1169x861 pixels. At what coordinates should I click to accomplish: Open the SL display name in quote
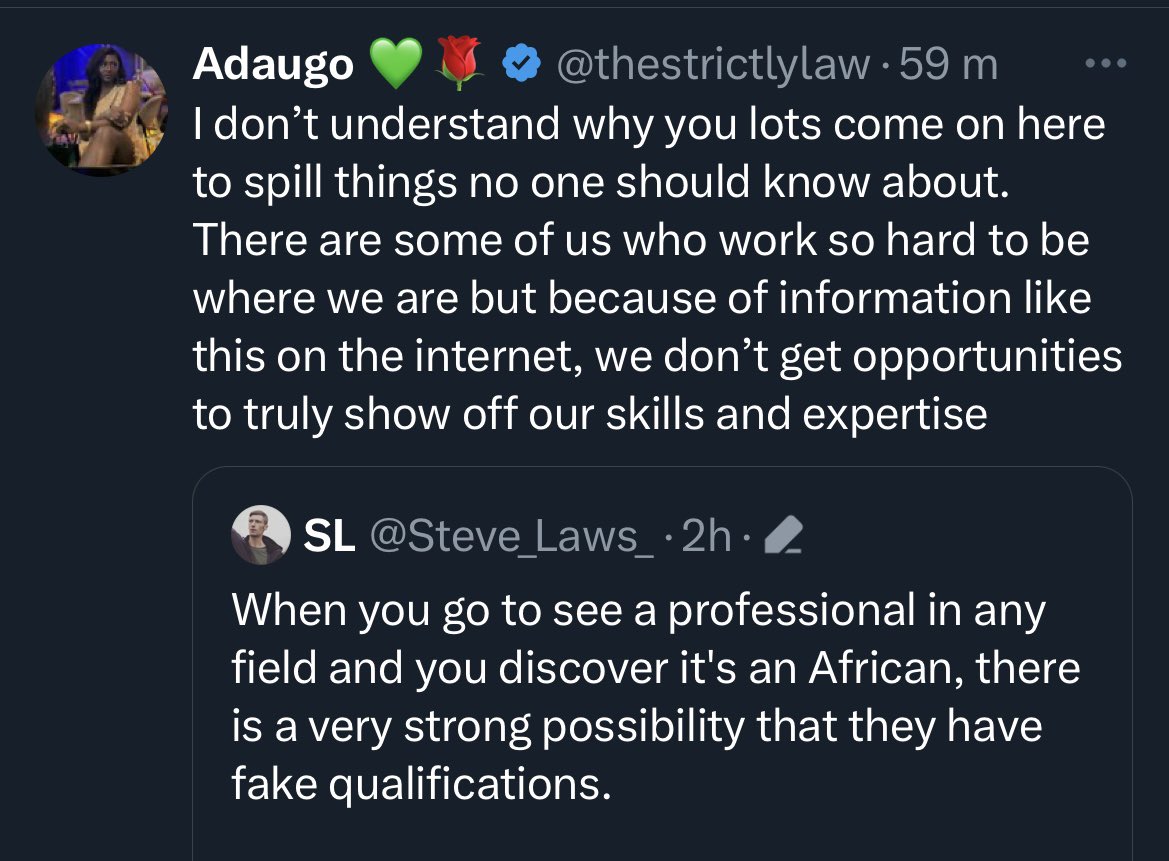click(328, 537)
